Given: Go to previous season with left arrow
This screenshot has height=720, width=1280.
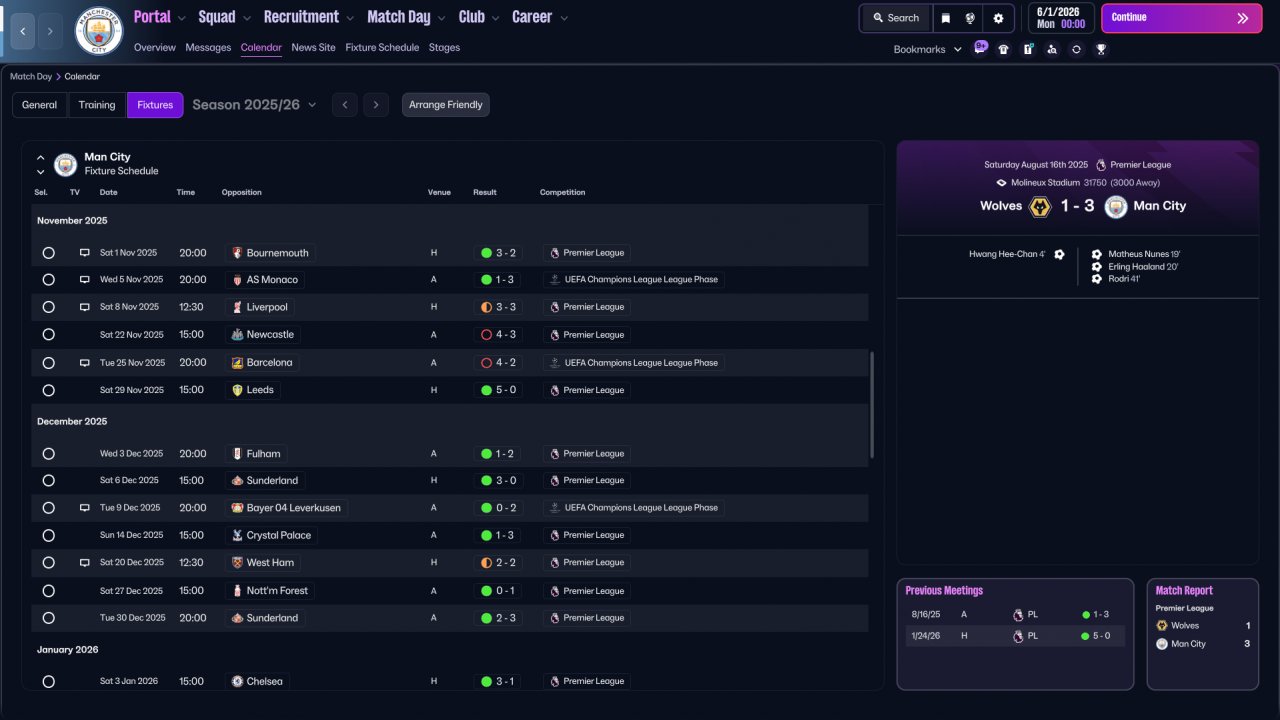Looking at the screenshot, I should [x=344, y=105].
